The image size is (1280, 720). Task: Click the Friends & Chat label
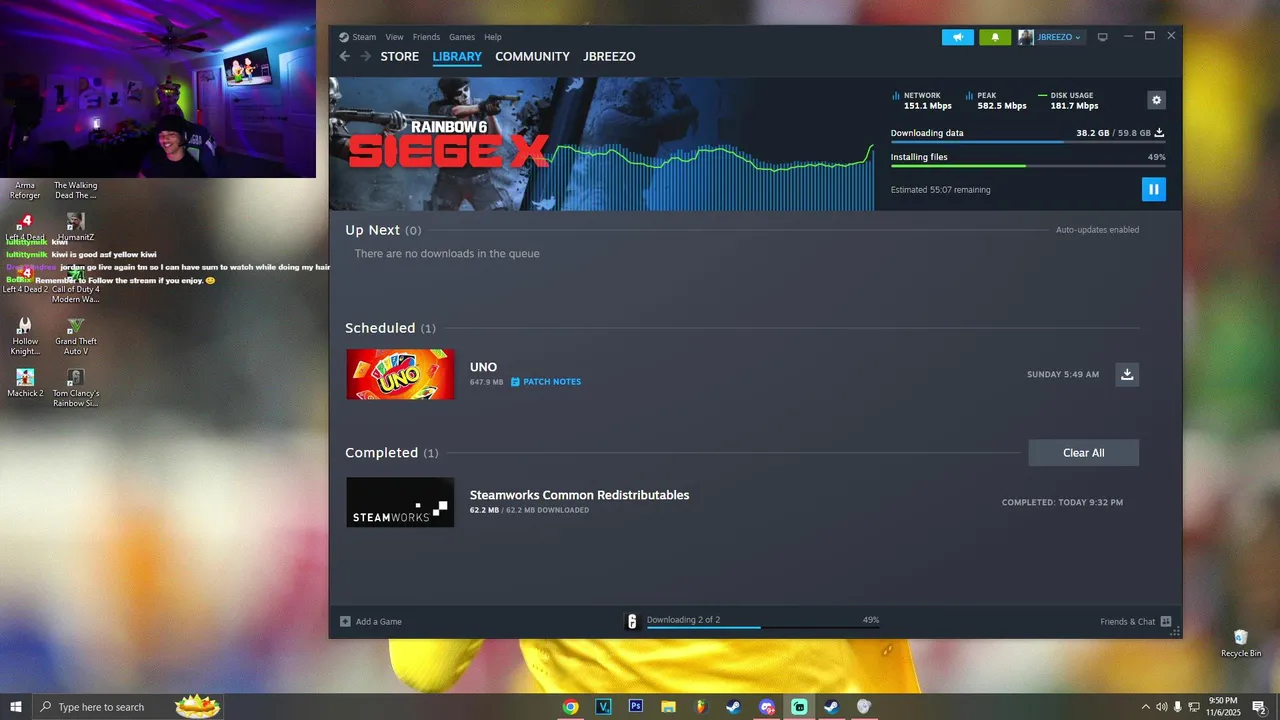[1127, 622]
